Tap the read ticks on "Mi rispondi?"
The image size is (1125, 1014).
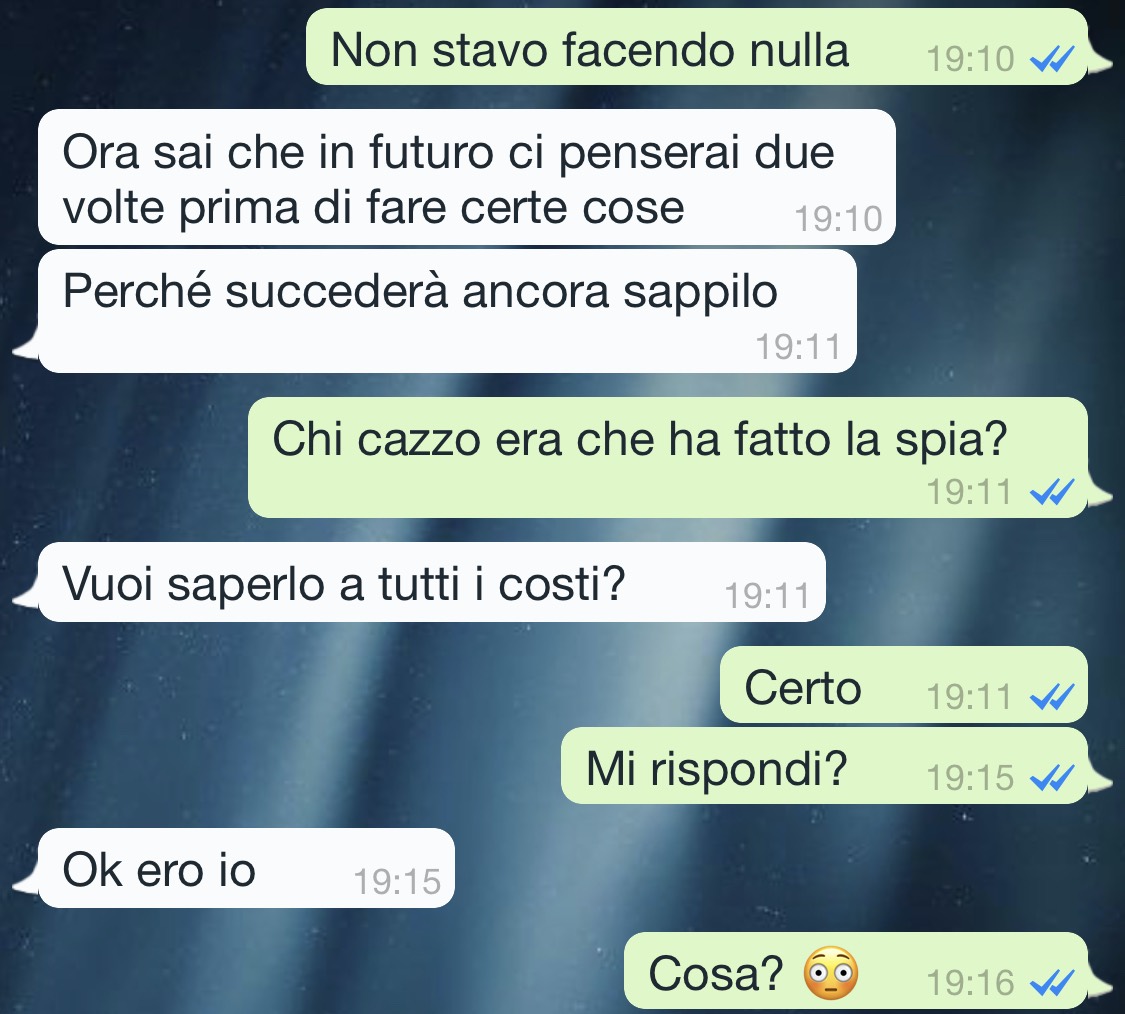pos(1052,778)
